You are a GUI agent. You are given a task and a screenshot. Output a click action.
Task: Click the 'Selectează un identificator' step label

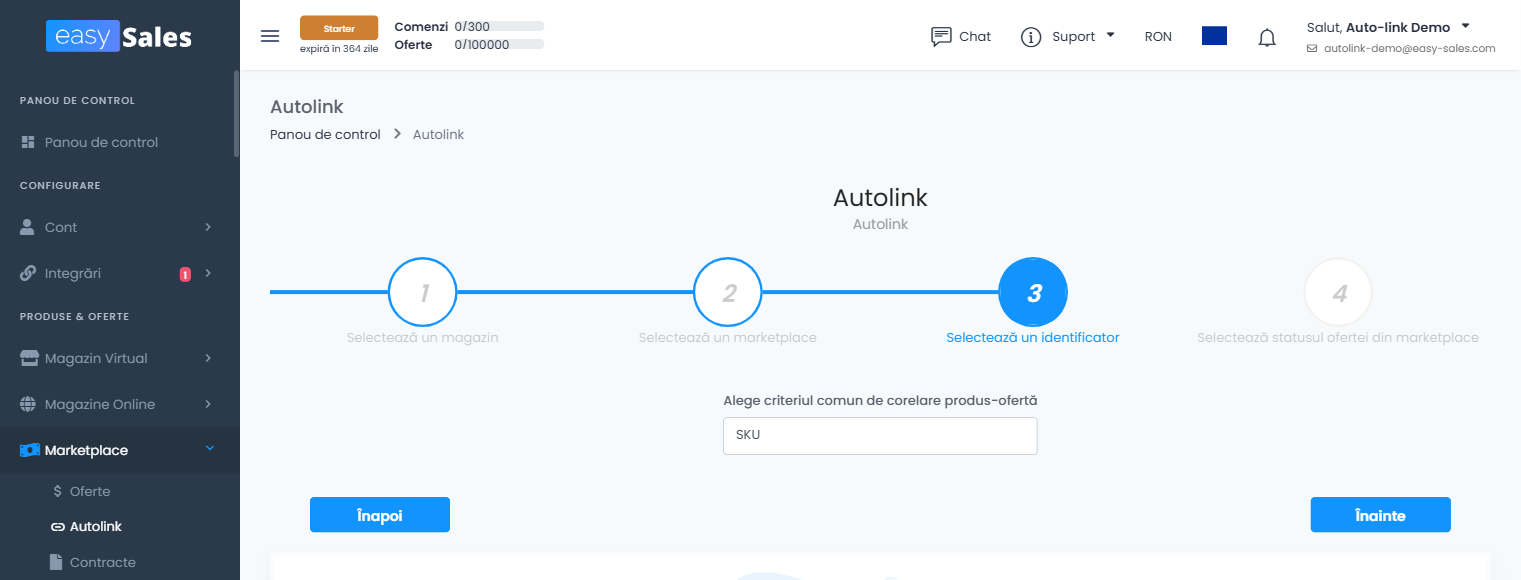tap(1033, 338)
